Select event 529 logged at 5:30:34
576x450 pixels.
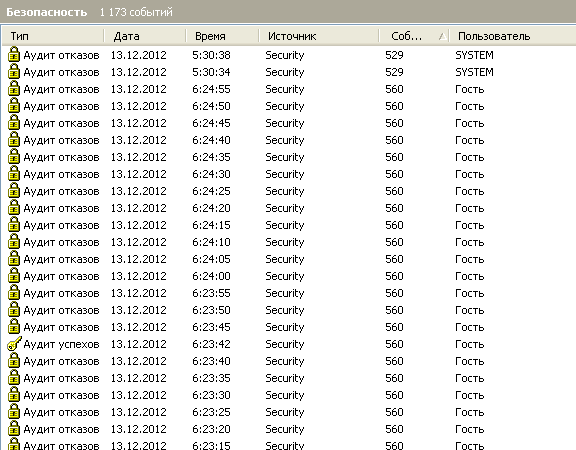[x=394, y=72]
